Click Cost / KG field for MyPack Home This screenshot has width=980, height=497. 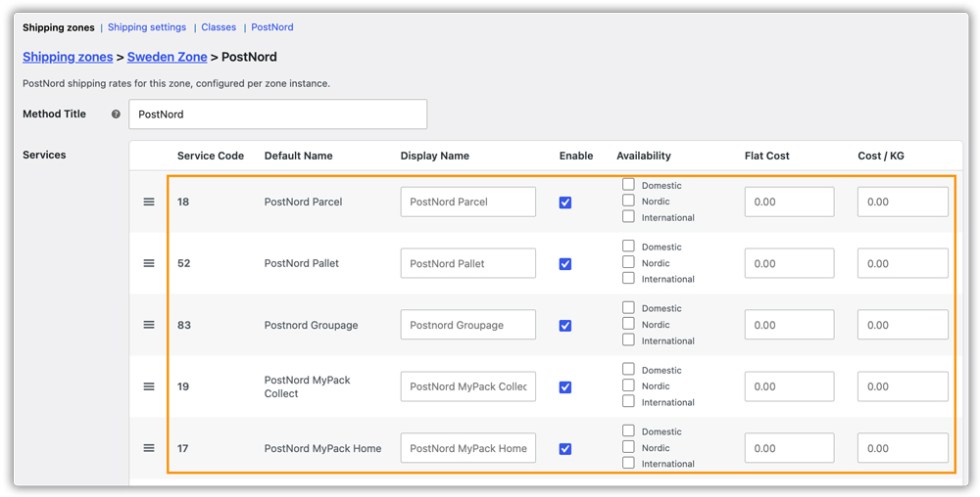click(x=902, y=448)
